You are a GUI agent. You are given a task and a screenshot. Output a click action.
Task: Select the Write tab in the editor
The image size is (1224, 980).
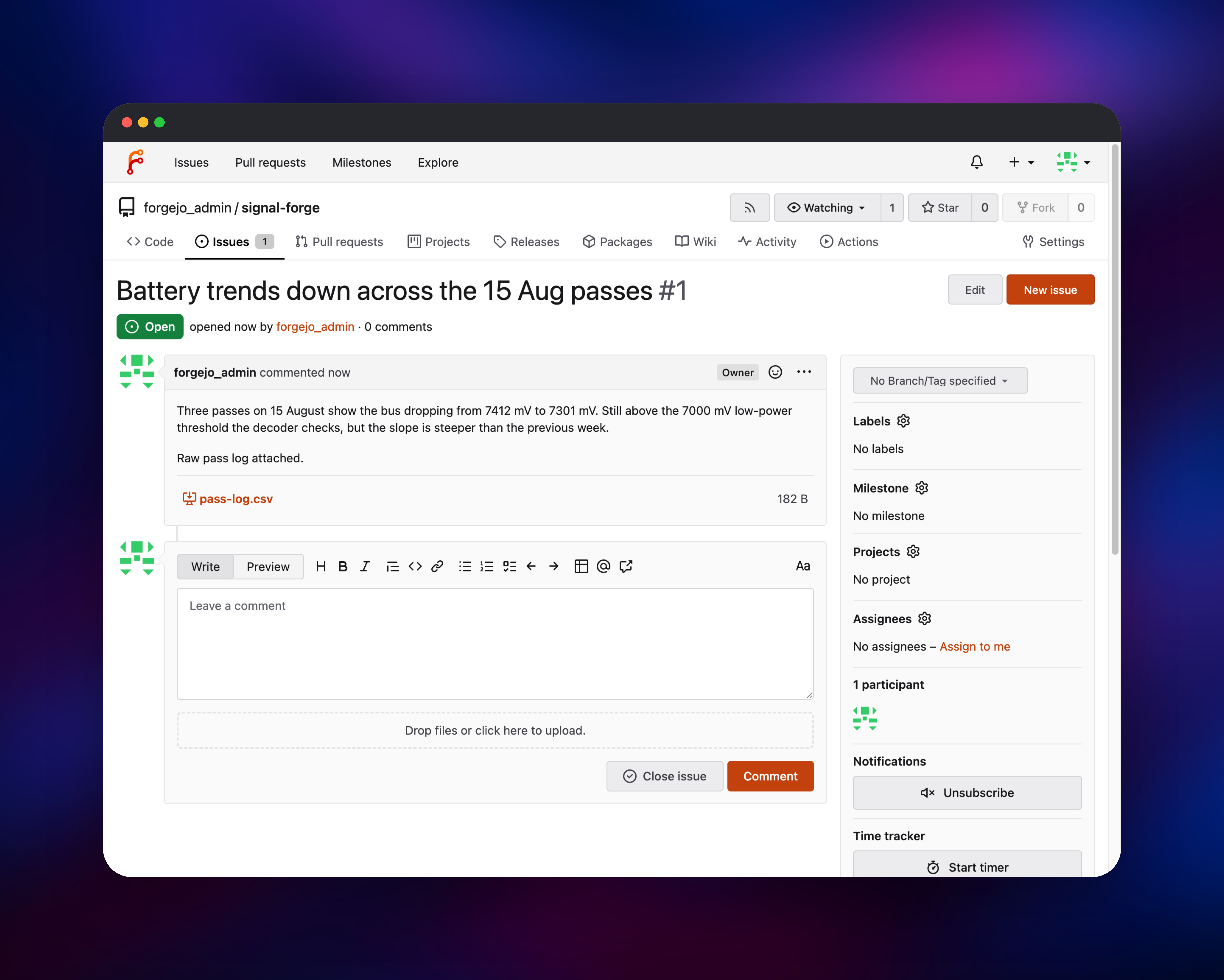click(x=206, y=567)
